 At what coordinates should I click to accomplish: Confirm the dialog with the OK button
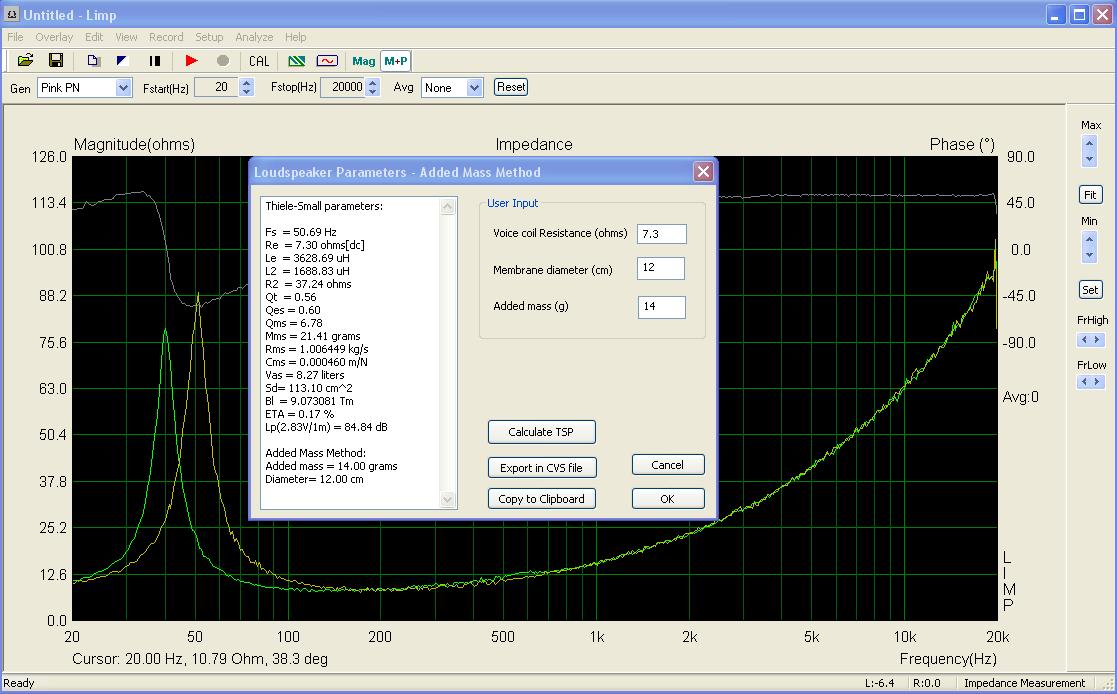(667, 499)
